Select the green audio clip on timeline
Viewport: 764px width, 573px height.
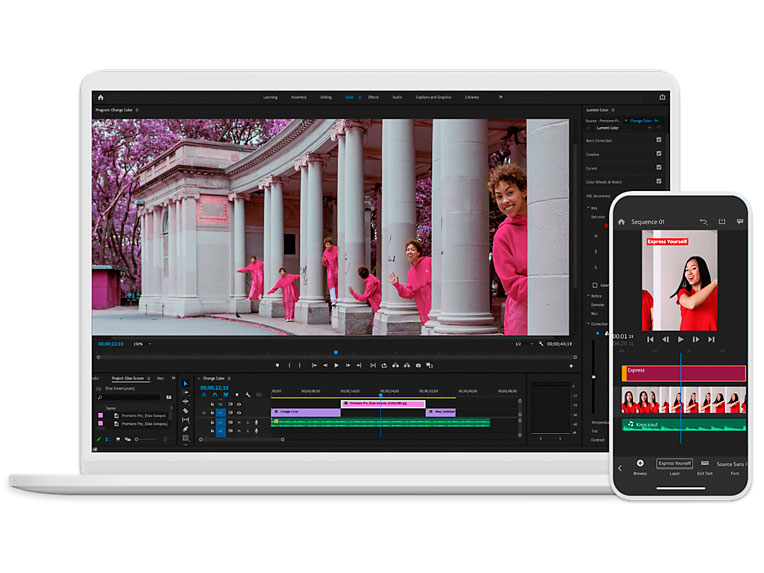tap(381, 422)
